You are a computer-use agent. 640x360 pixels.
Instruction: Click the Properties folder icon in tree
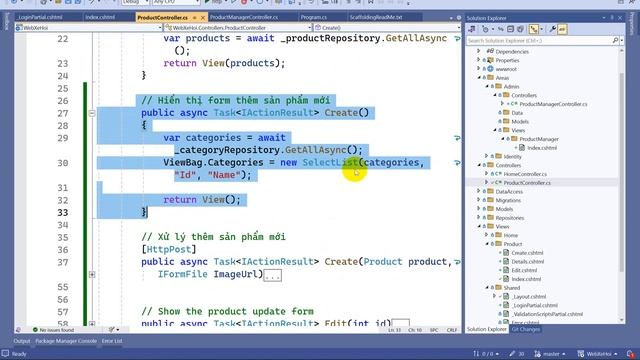[x=491, y=60]
